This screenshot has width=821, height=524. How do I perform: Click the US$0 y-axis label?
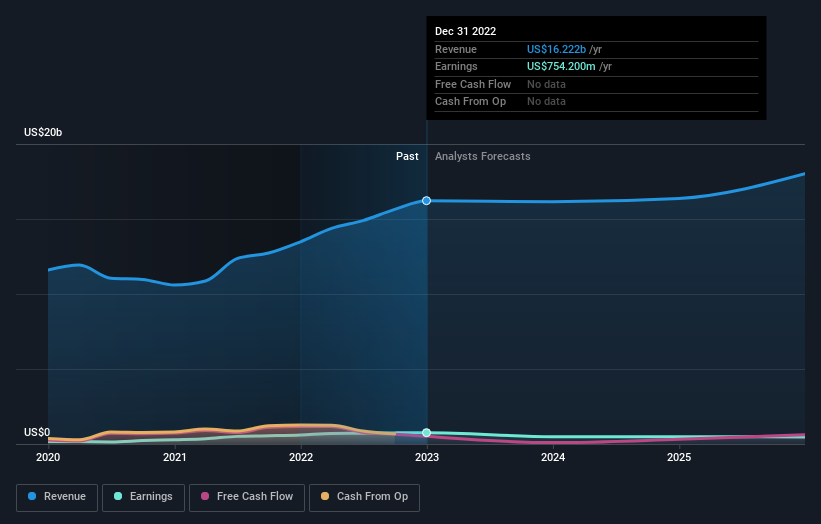pos(37,432)
